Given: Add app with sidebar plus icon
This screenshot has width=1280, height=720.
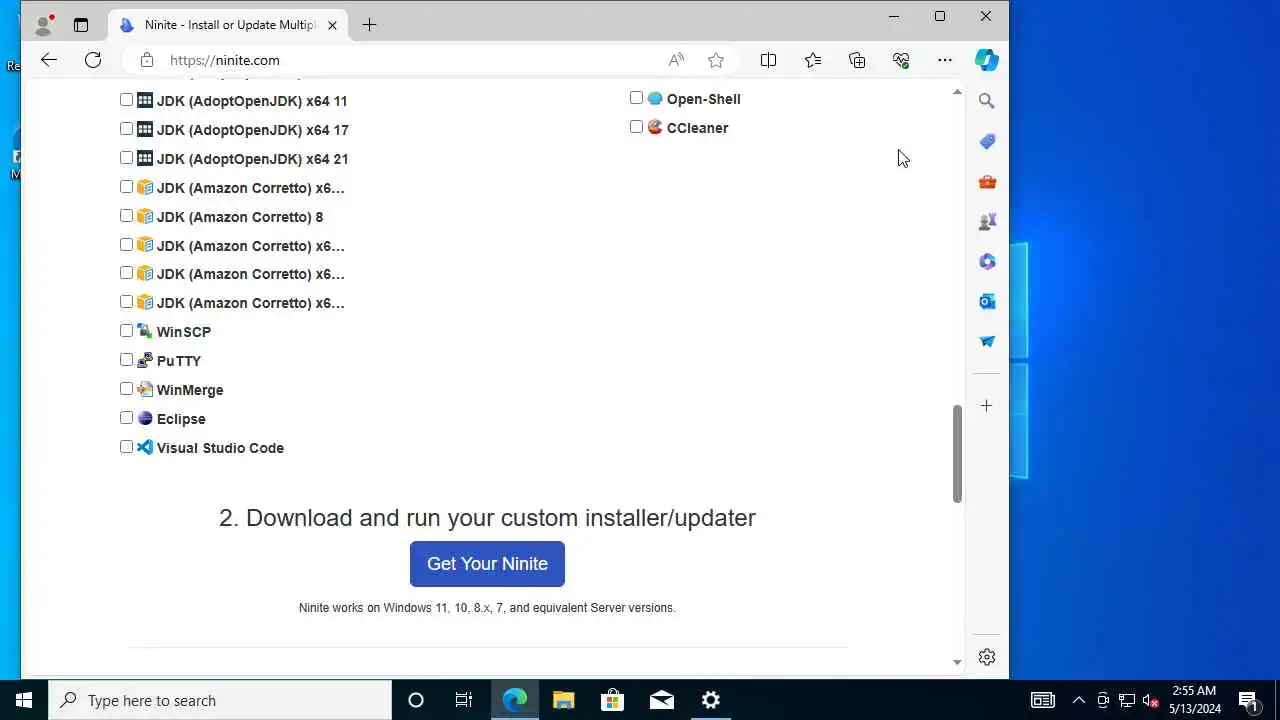Looking at the screenshot, I should [x=987, y=406].
